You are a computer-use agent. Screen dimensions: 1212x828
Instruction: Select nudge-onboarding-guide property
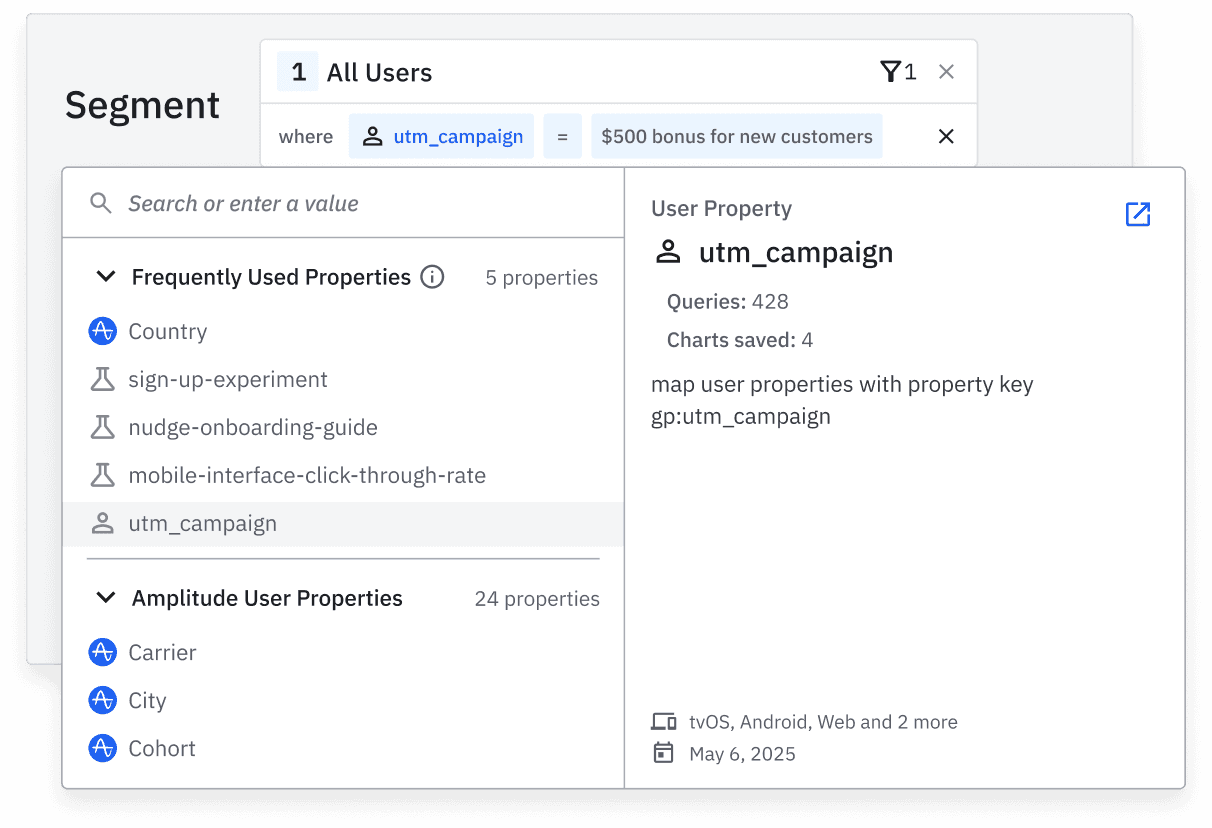click(252, 428)
